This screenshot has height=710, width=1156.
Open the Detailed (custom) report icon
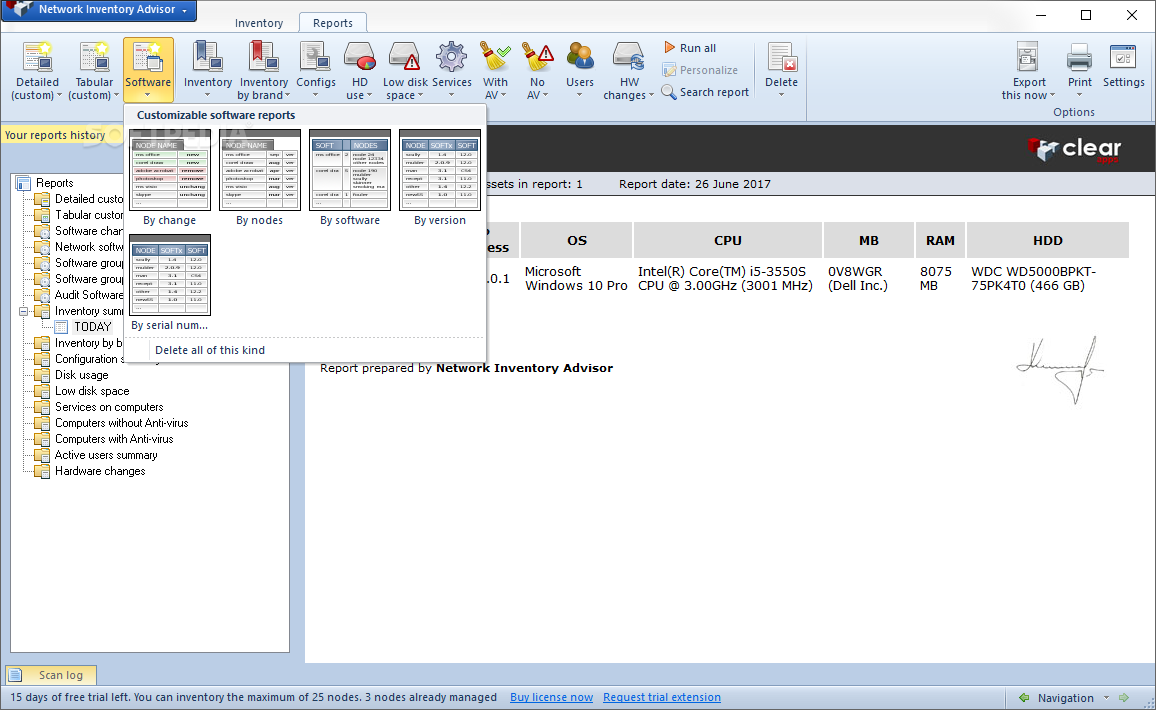[37, 57]
